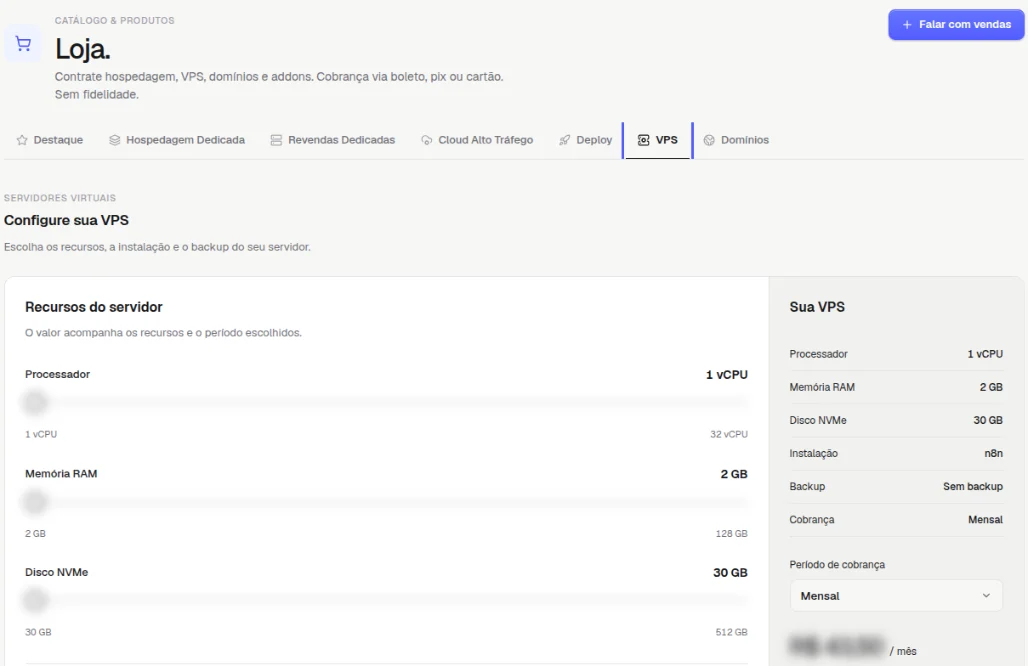
Task: Click the Processador slider handle
Action: click(x=35, y=402)
